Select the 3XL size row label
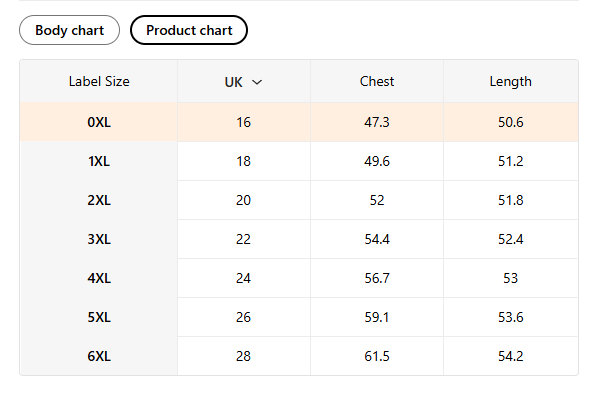Viewport: 607px width, 401px height. click(99, 239)
